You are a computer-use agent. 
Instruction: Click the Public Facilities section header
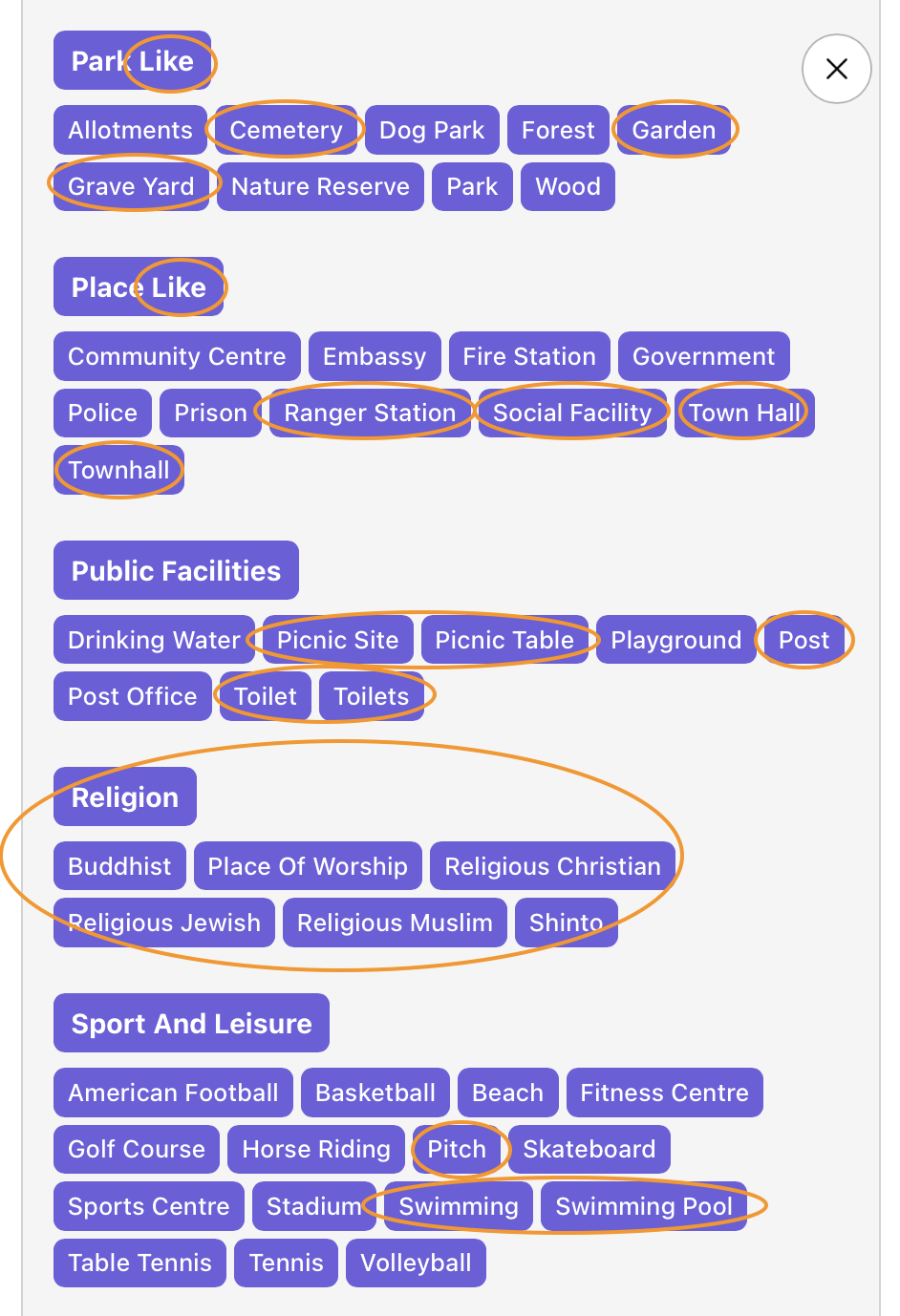pos(175,570)
